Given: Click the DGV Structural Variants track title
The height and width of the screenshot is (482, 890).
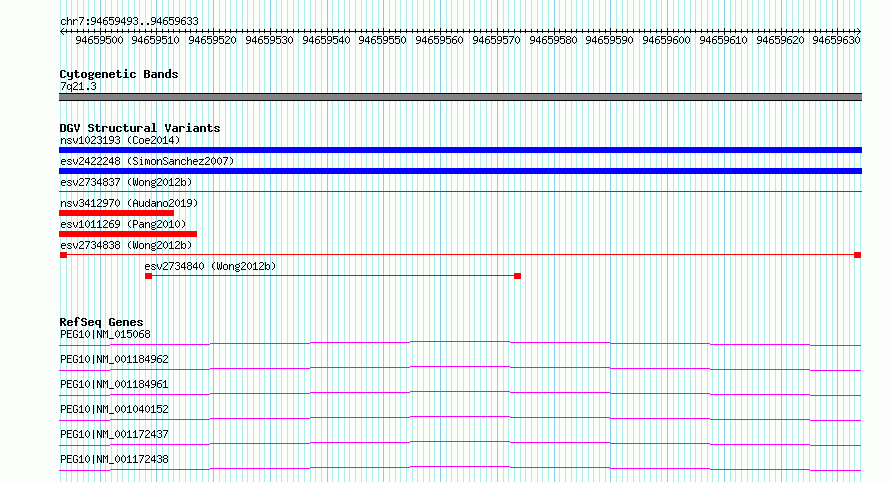Looking at the screenshot, I should [x=140, y=128].
